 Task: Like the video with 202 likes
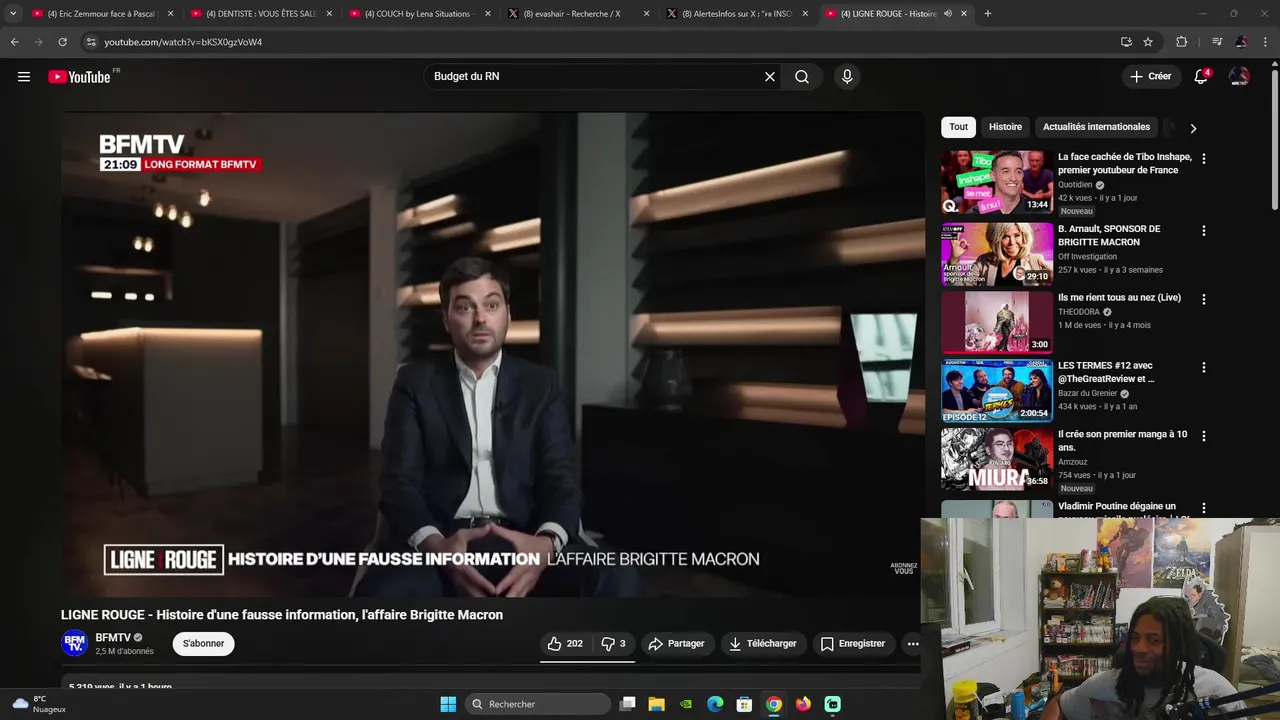point(566,644)
